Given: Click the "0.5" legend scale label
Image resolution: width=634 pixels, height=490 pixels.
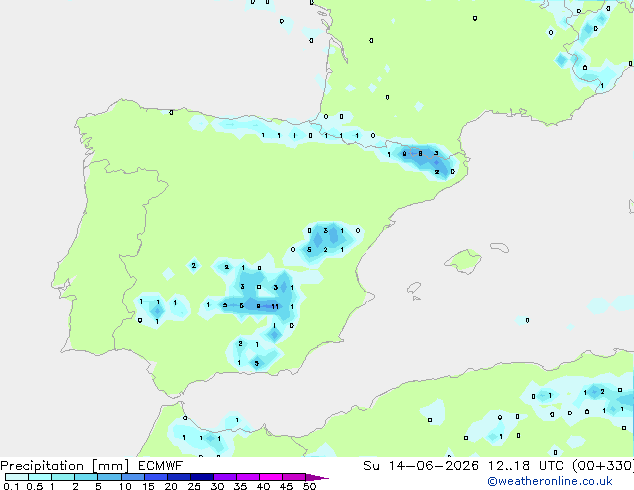Looking at the screenshot, I should pos(35,486).
